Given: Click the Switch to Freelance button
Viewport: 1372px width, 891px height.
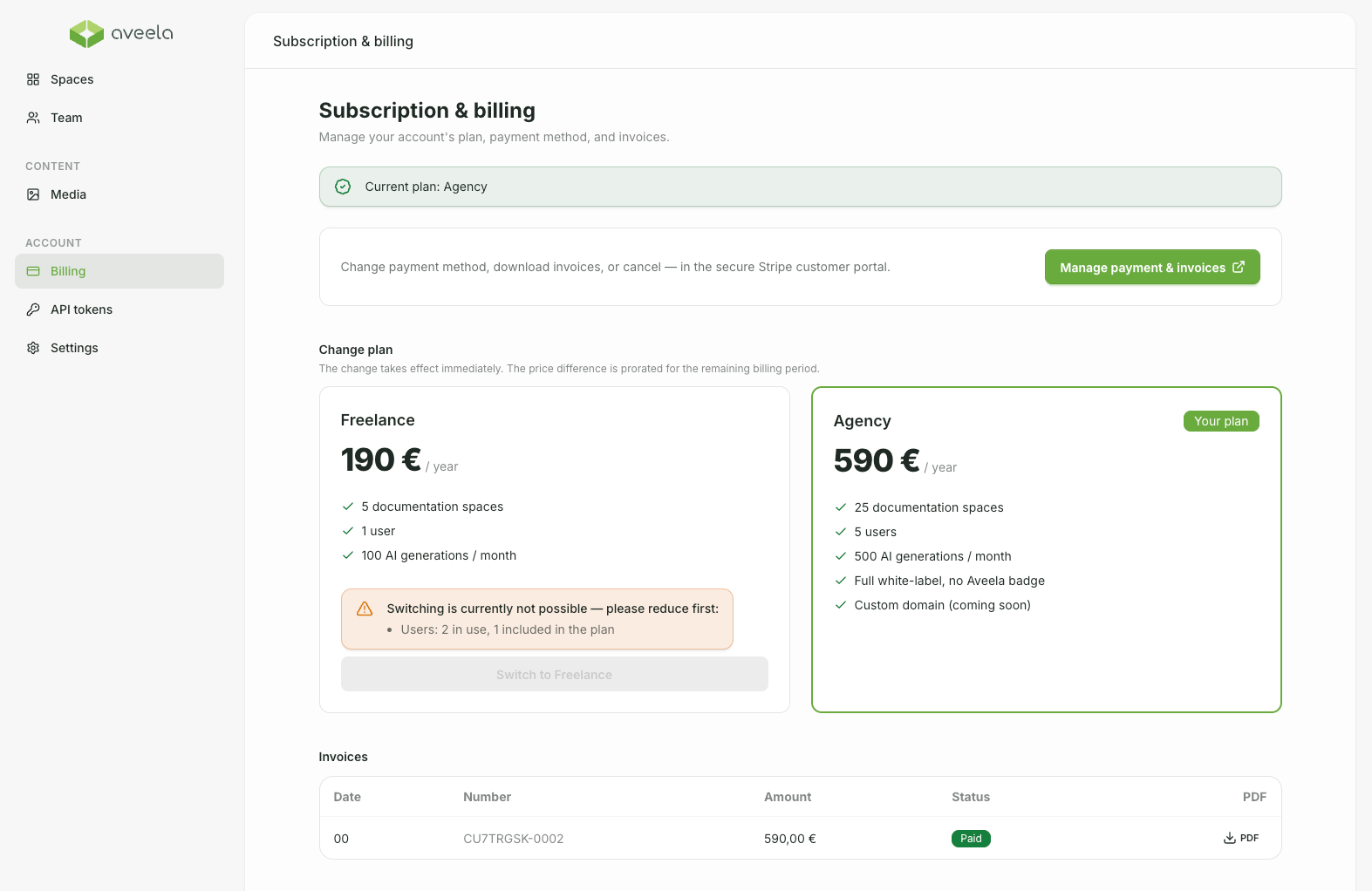Looking at the screenshot, I should click(554, 674).
